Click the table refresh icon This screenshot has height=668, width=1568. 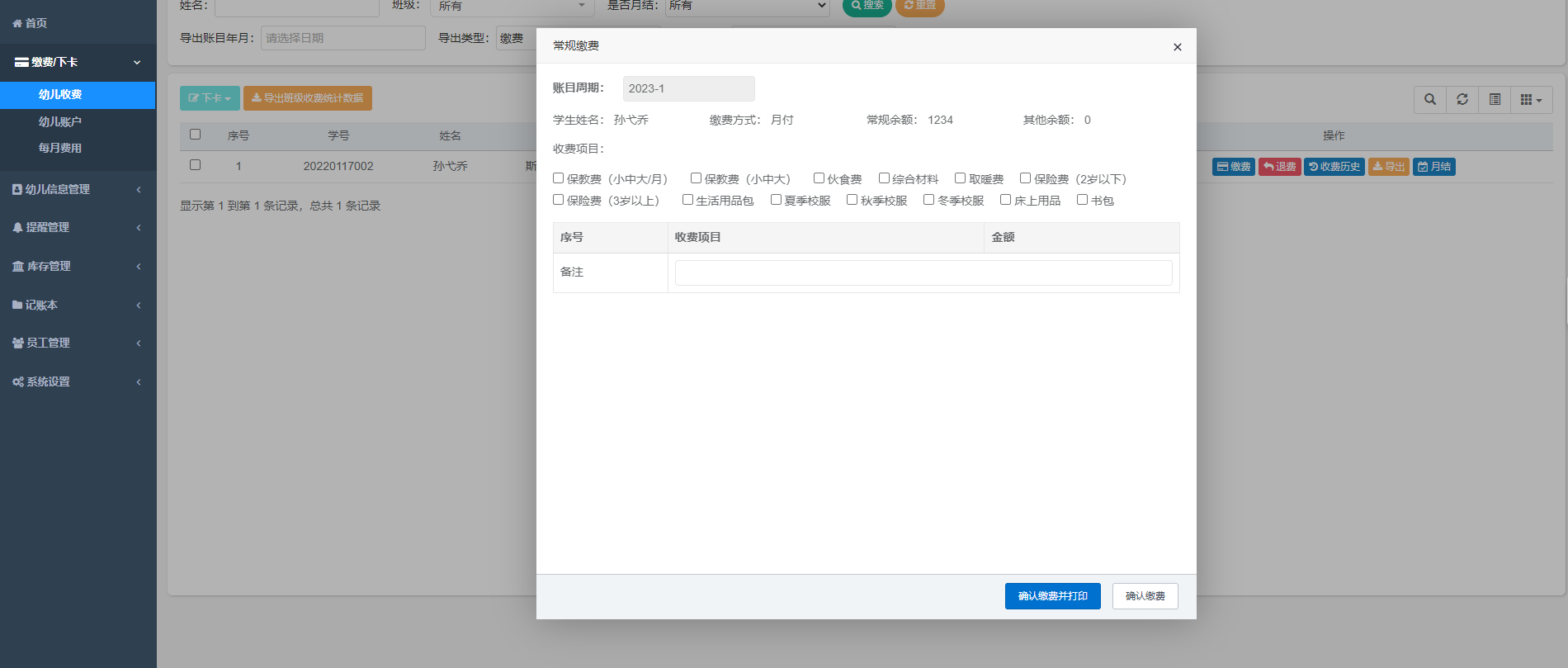(1462, 100)
